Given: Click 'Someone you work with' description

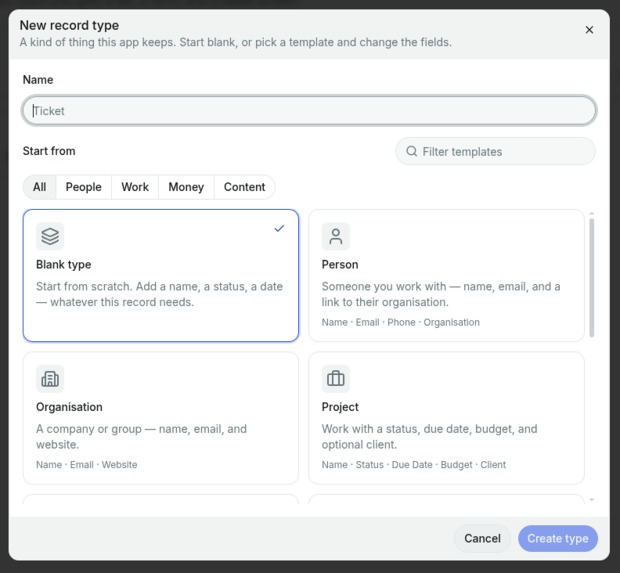Looking at the screenshot, I should (441, 294).
